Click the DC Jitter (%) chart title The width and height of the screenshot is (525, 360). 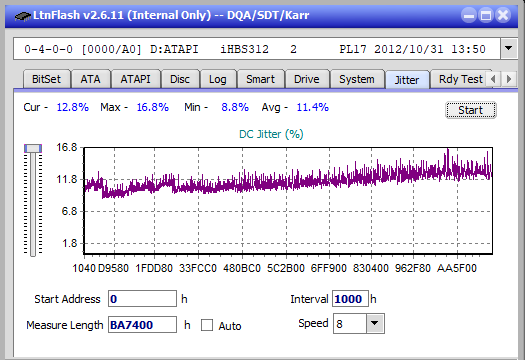271,134
